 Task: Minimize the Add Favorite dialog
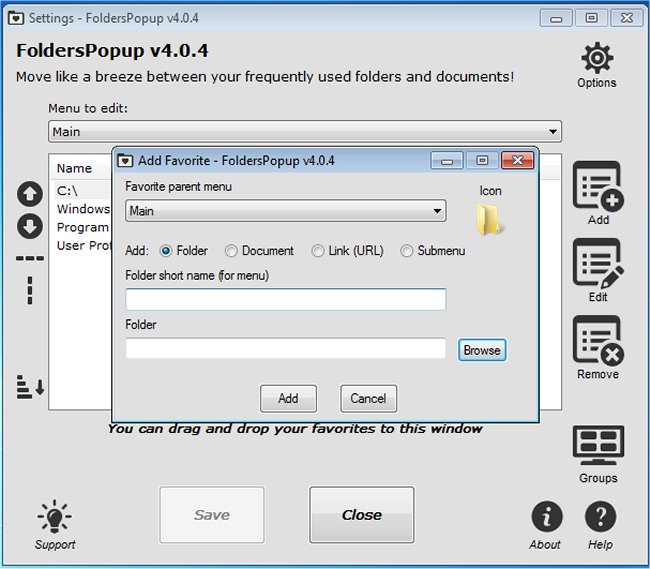click(447, 160)
